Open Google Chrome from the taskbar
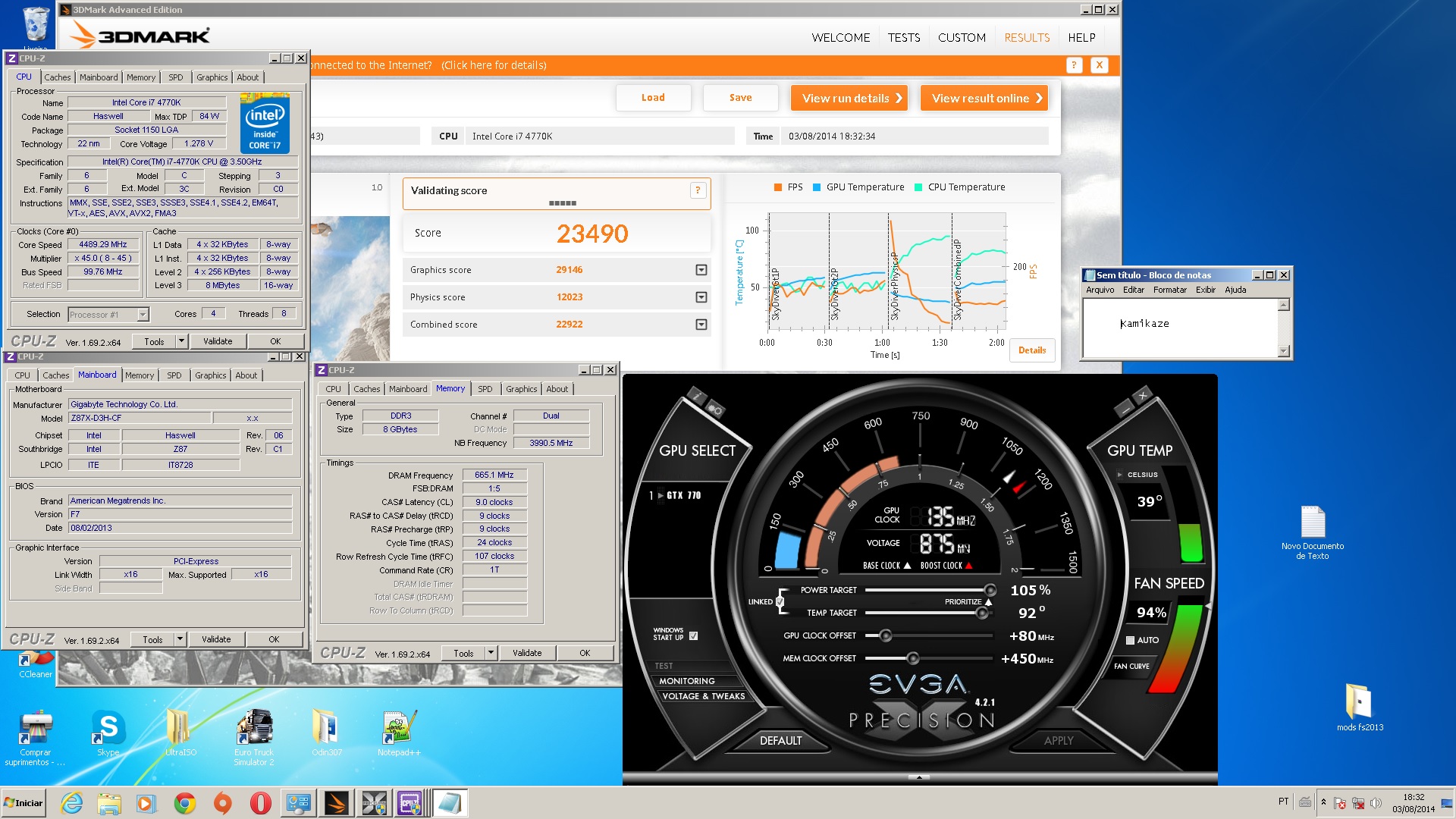The image size is (1456, 819). (184, 803)
